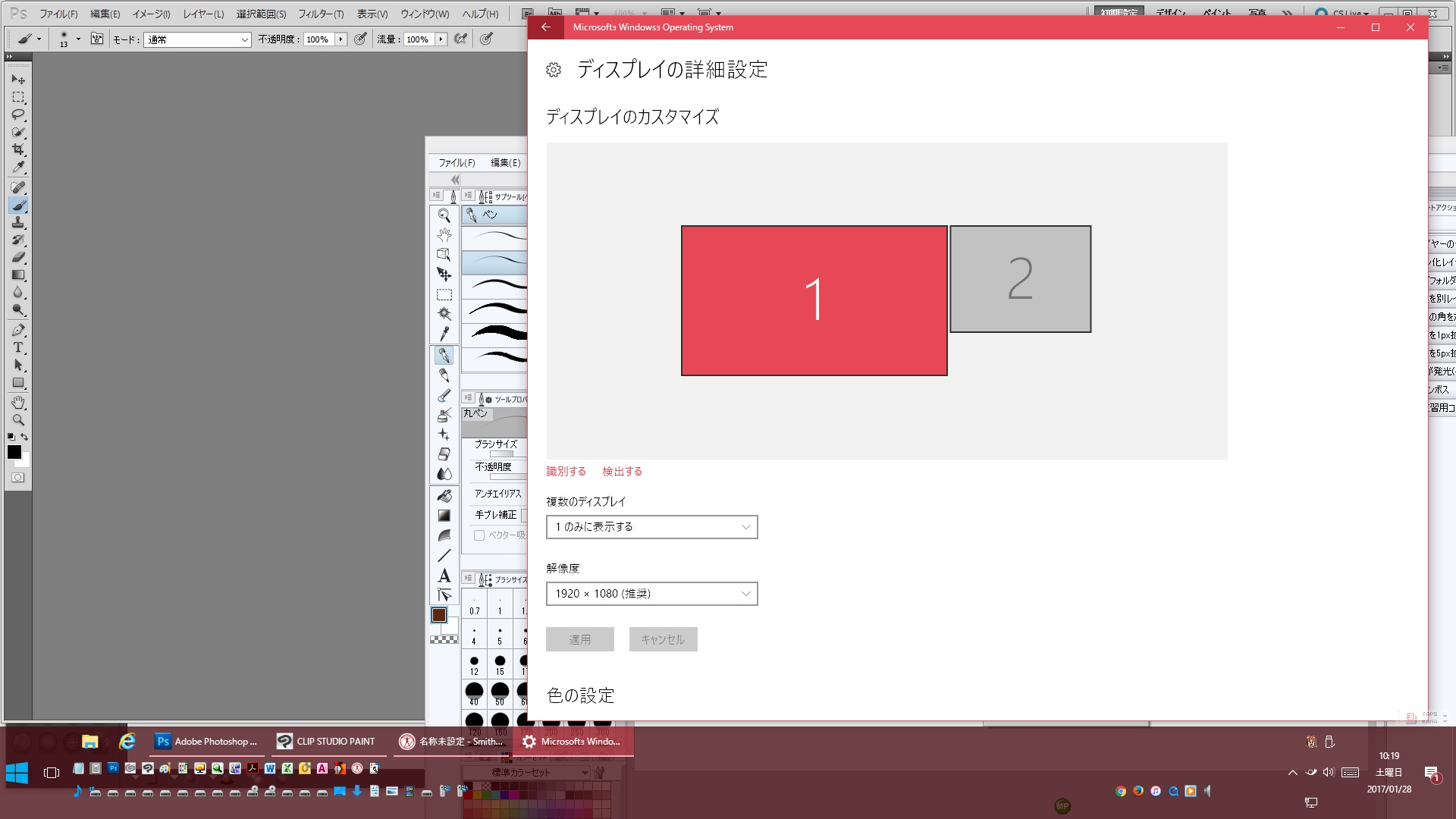The image size is (1456, 819).
Task: Toggle airbrush mode in options bar
Action: pos(460,39)
